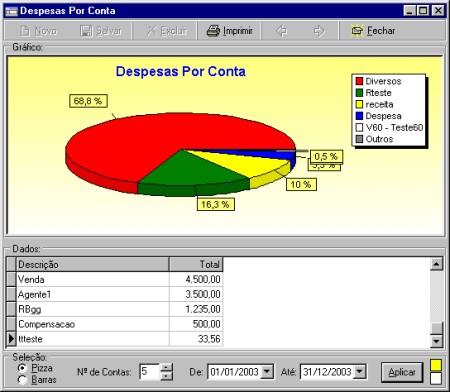Click the Despesa legend entry

(x=379, y=116)
